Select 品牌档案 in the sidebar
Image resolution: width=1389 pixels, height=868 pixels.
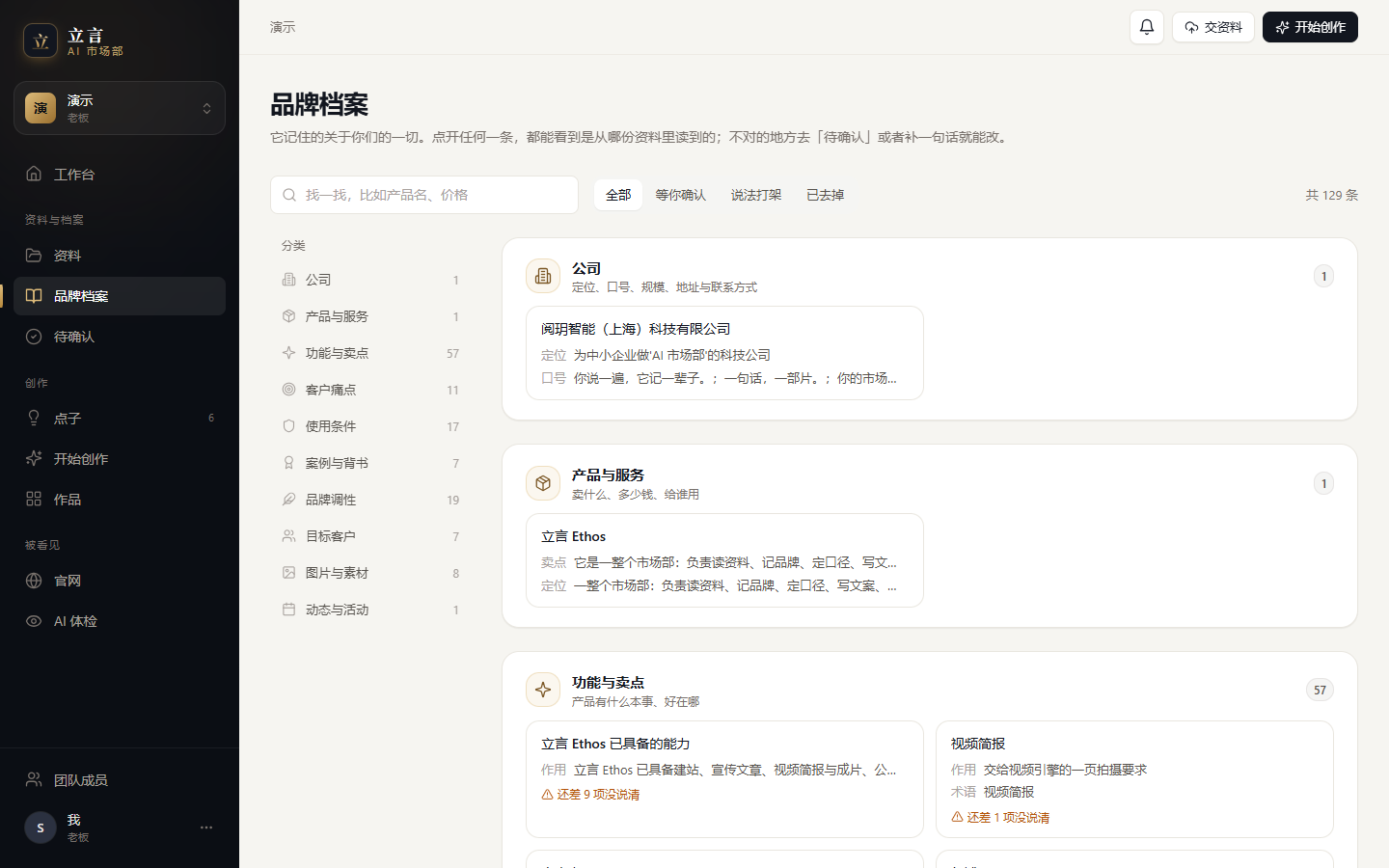coord(120,296)
